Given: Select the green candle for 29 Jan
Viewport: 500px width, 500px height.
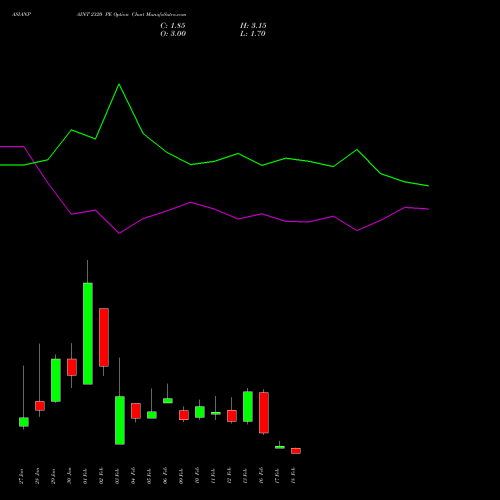Looking at the screenshot, I should click(56, 380).
